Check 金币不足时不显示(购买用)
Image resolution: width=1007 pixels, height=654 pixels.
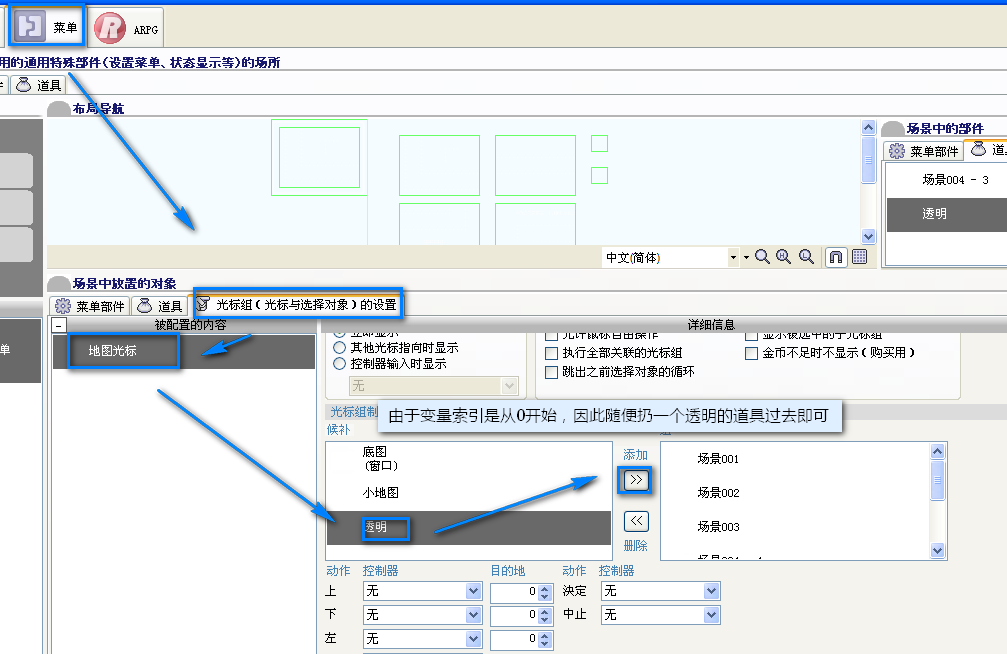pyautogui.click(x=751, y=353)
